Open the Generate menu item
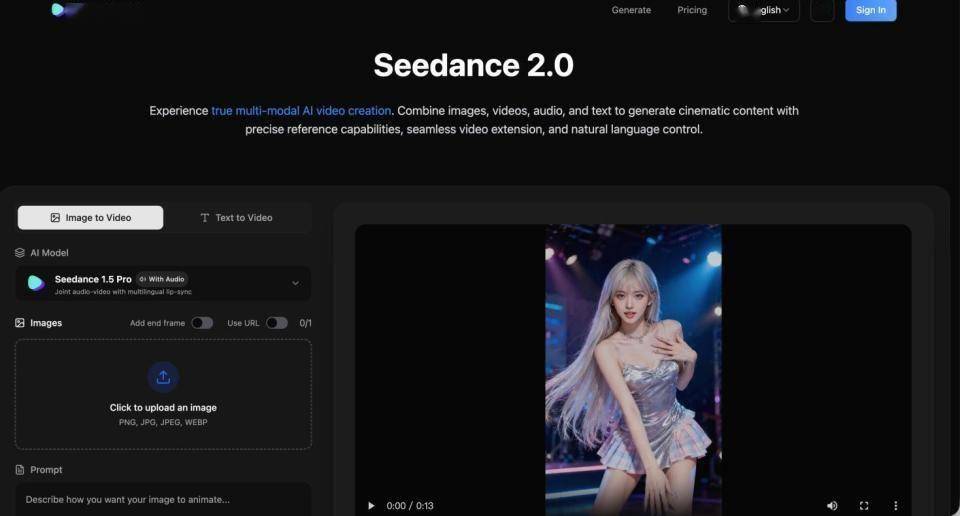The image size is (960, 516). [631, 10]
